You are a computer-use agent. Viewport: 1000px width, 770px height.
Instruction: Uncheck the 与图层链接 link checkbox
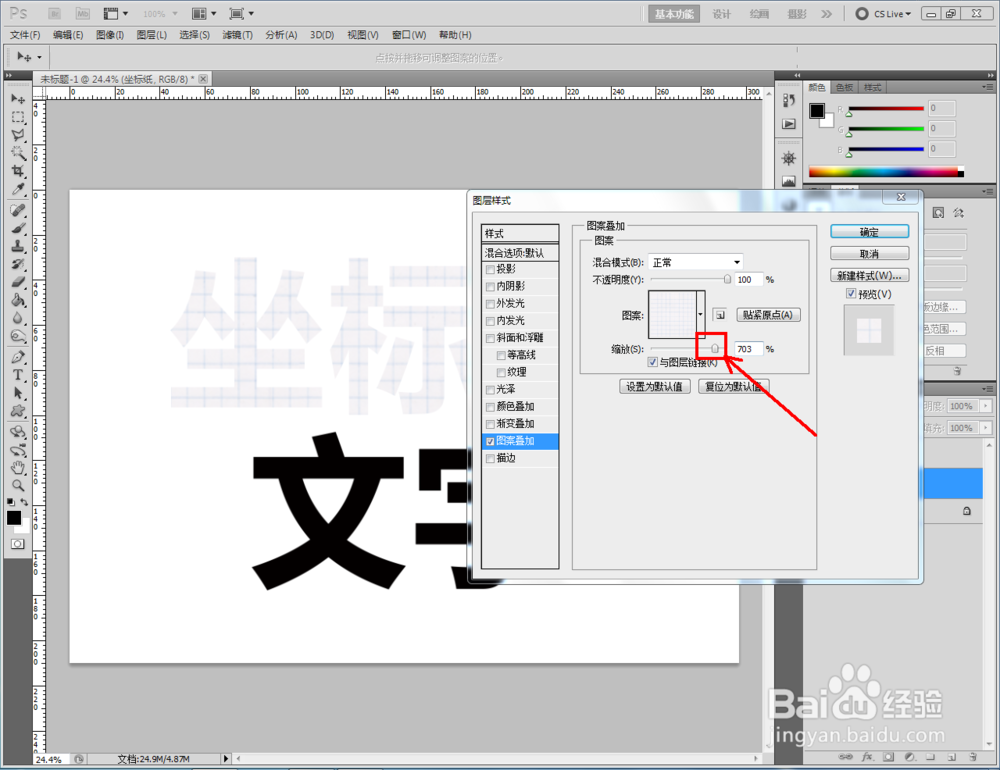(653, 362)
